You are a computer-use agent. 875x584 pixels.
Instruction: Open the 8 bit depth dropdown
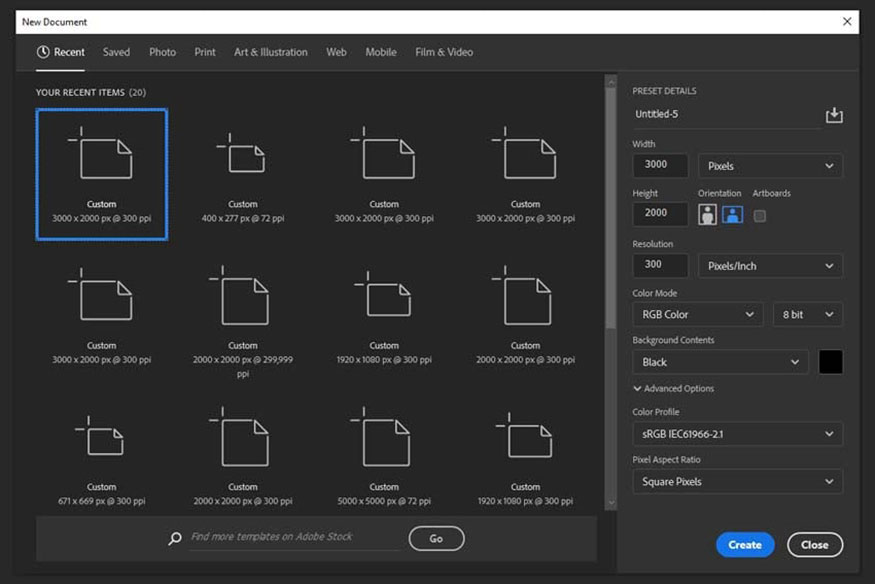pos(807,315)
